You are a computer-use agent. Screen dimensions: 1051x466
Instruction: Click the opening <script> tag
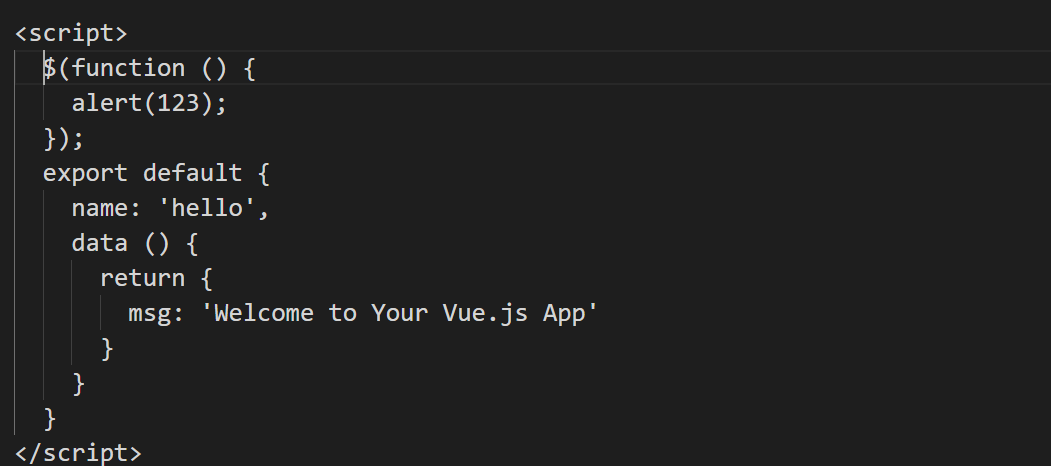tap(70, 33)
